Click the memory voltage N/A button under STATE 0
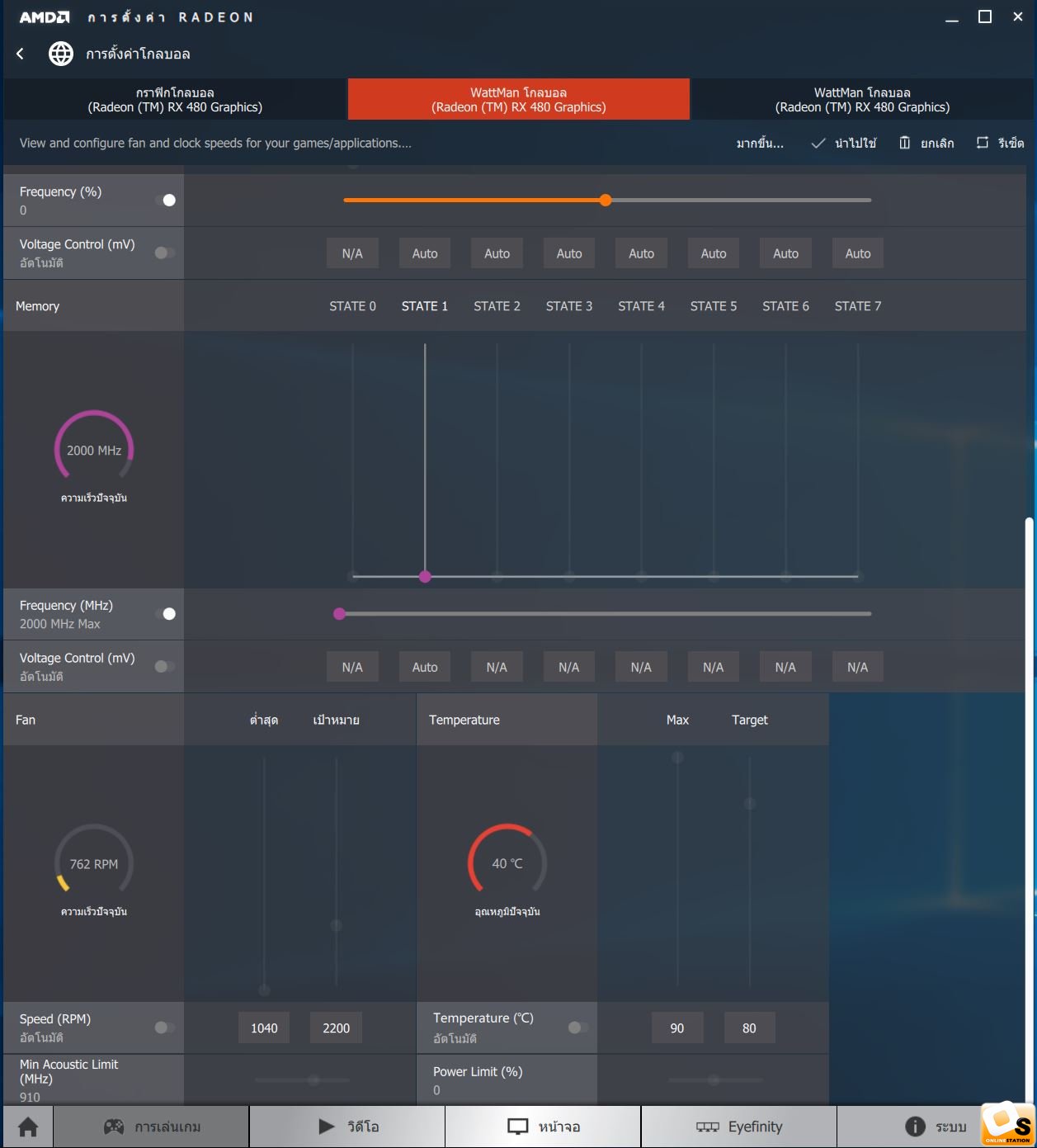This screenshot has width=1037, height=1148. click(352, 667)
